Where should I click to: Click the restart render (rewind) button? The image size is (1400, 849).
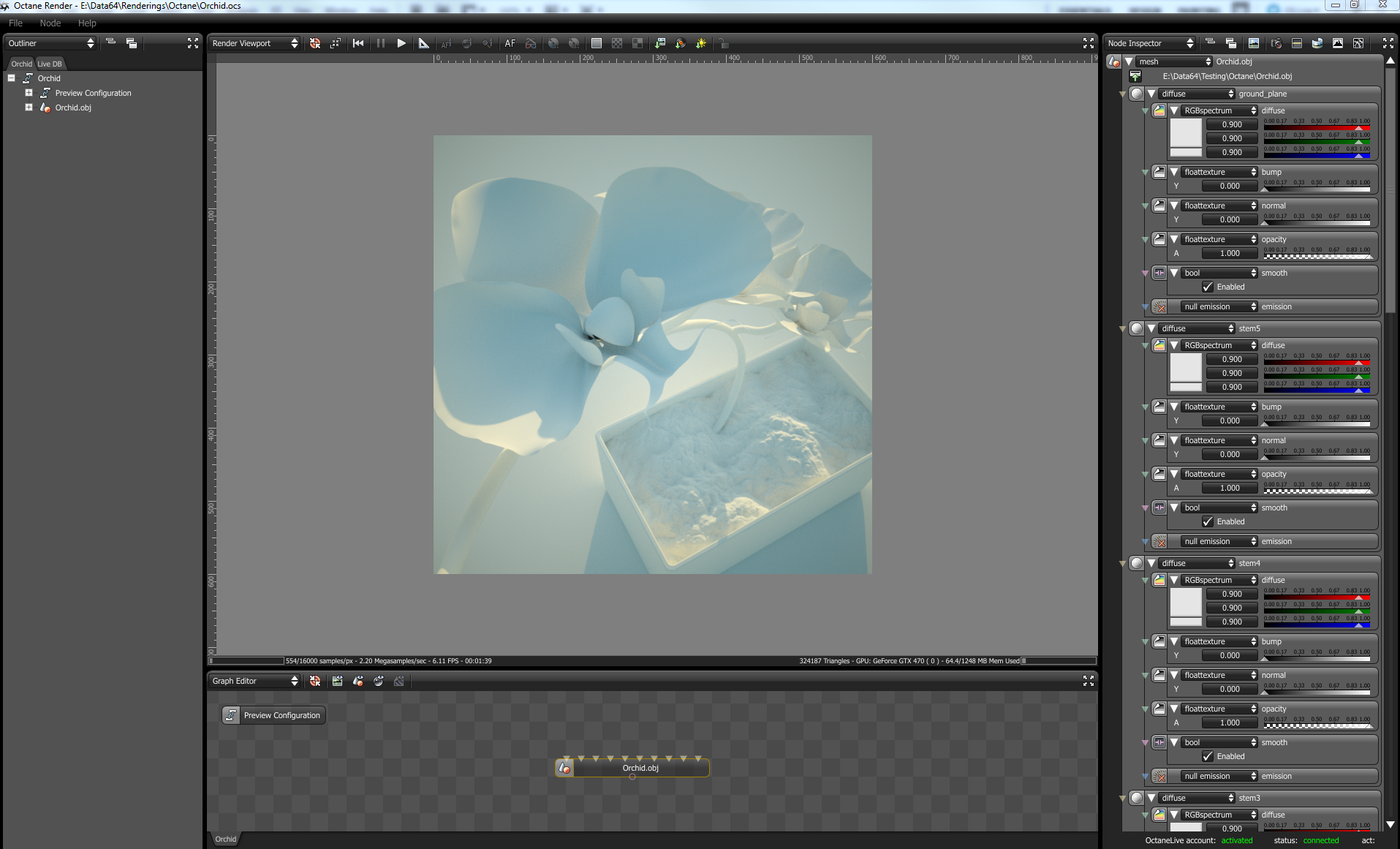point(358,43)
